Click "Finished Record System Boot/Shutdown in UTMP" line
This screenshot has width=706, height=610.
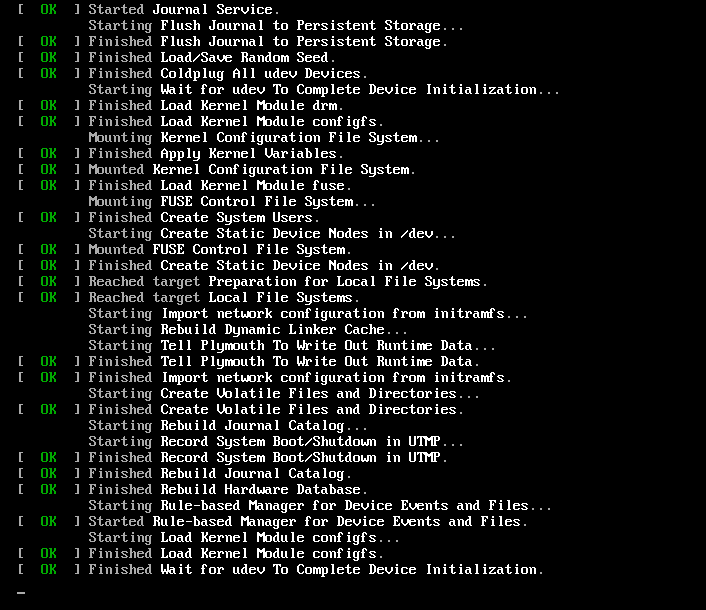(x=268, y=457)
